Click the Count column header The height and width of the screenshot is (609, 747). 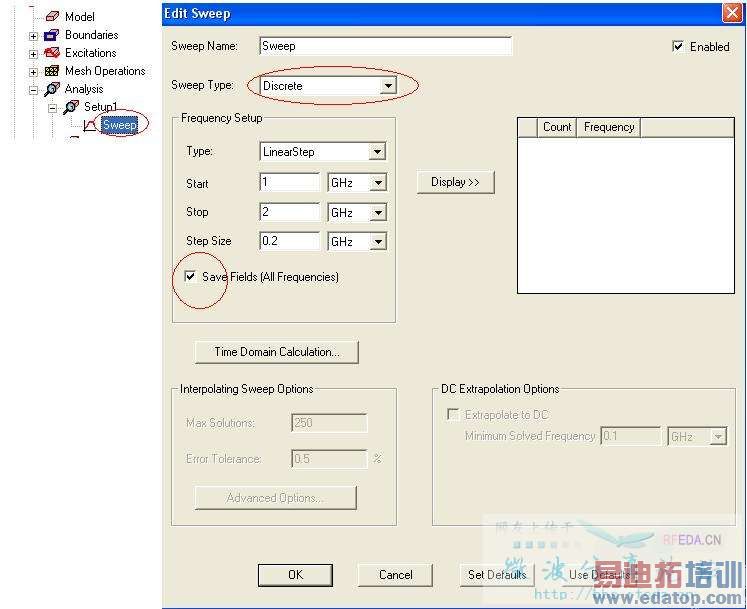click(557, 127)
